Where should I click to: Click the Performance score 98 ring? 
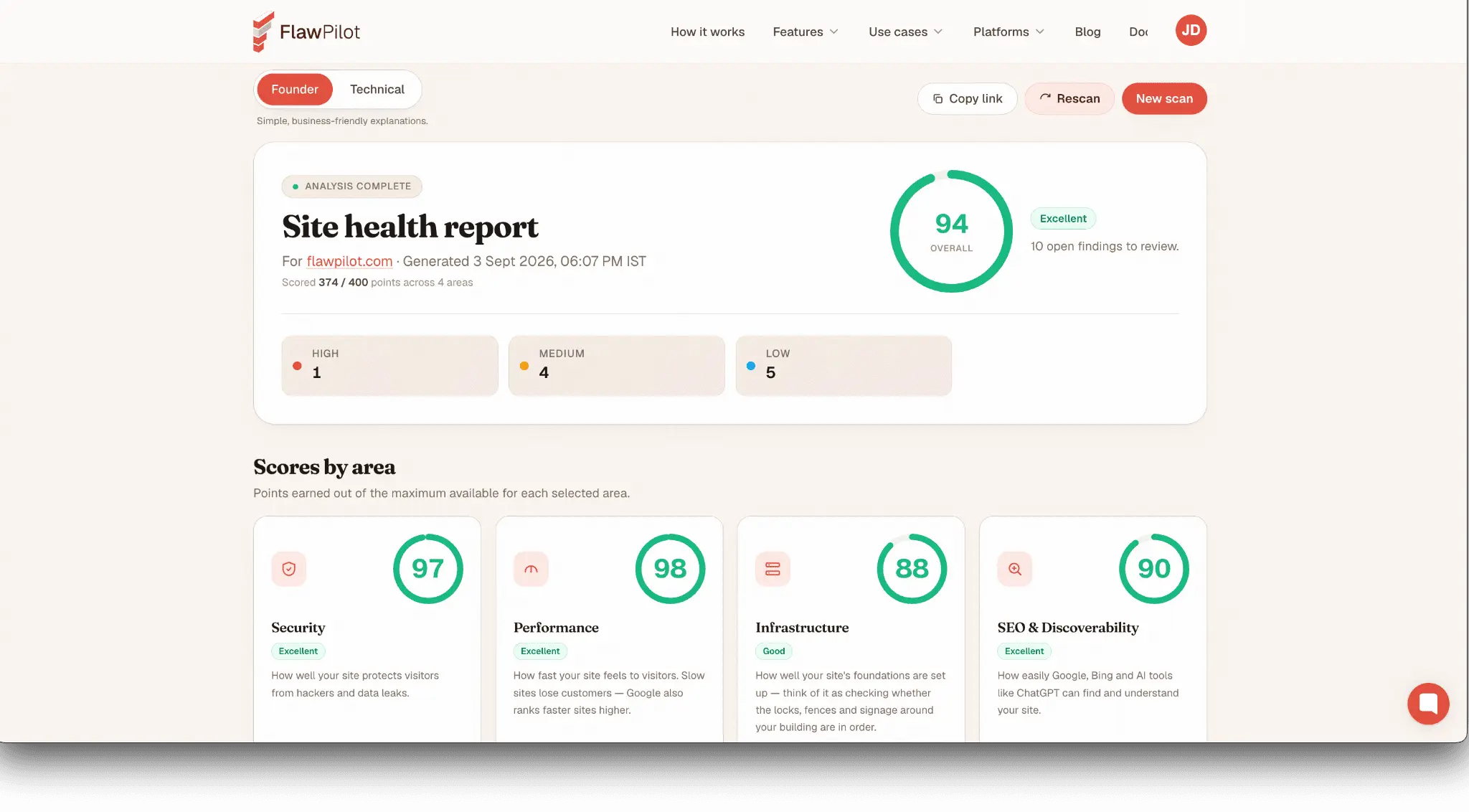point(670,569)
